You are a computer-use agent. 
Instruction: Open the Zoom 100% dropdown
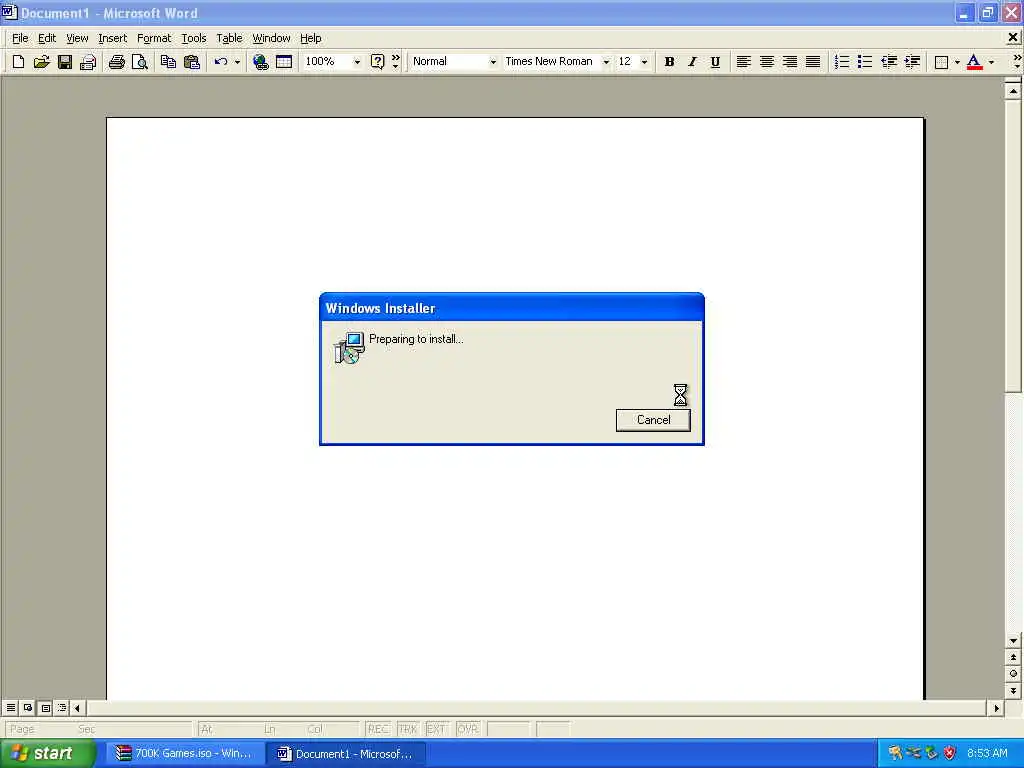[x=357, y=62]
